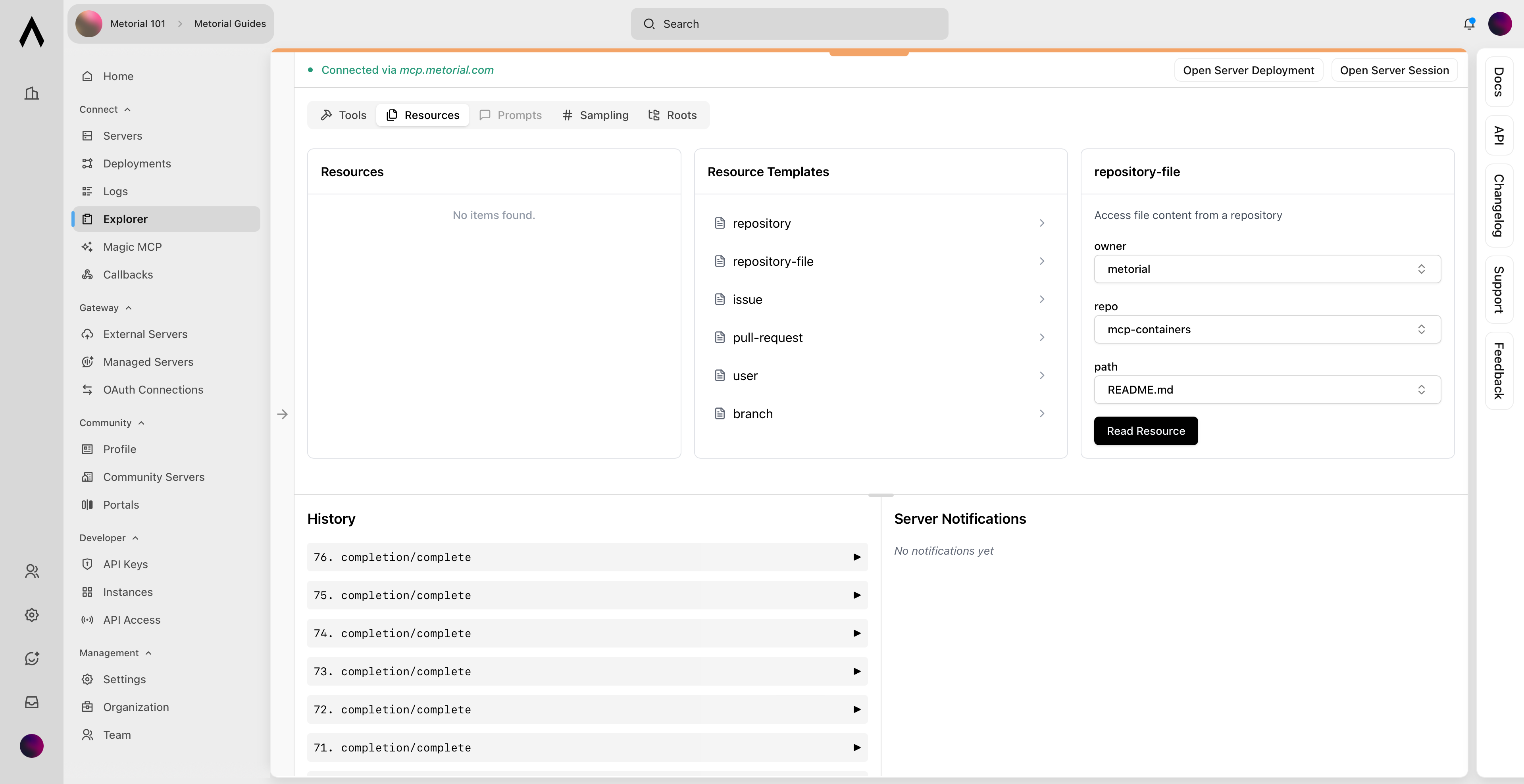Viewport: 1524px width, 784px height.
Task: Open the Deployments page from the sidebar
Action: (x=137, y=163)
